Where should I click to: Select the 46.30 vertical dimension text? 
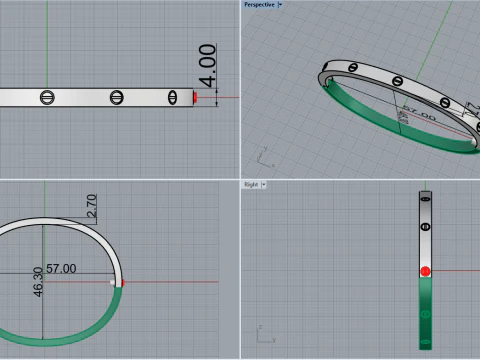[38, 282]
